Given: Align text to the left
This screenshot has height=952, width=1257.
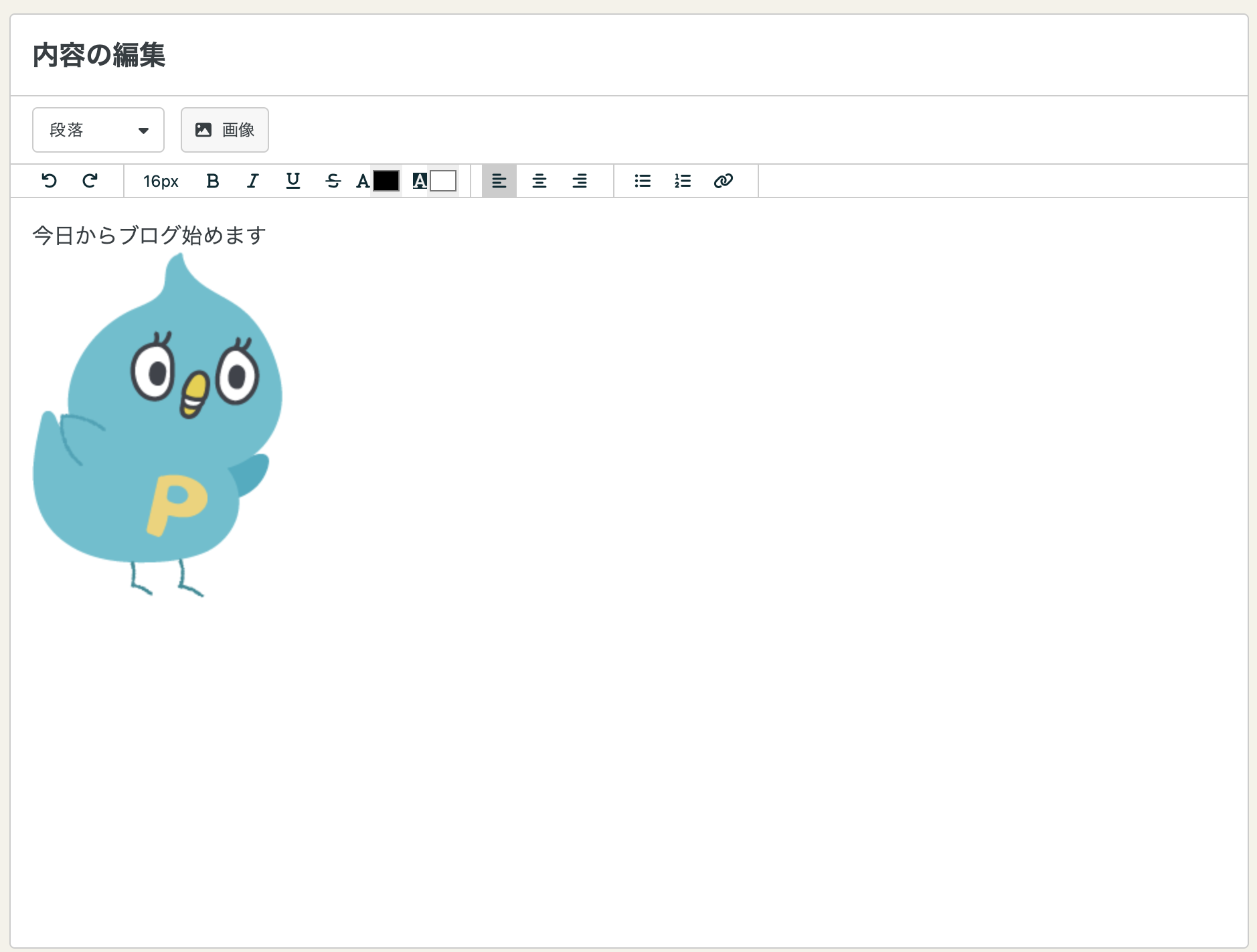Looking at the screenshot, I should [x=499, y=181].
